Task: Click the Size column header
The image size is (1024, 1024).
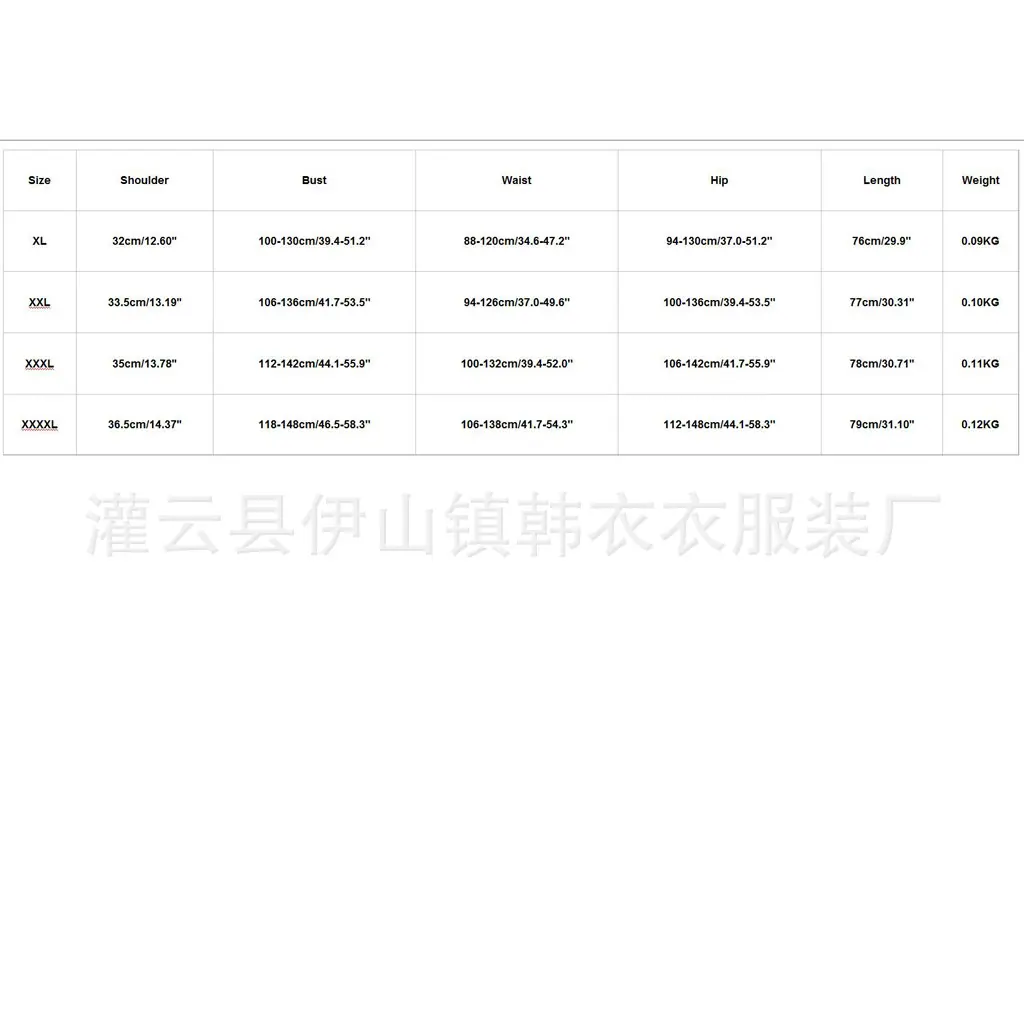Action: 39,180
